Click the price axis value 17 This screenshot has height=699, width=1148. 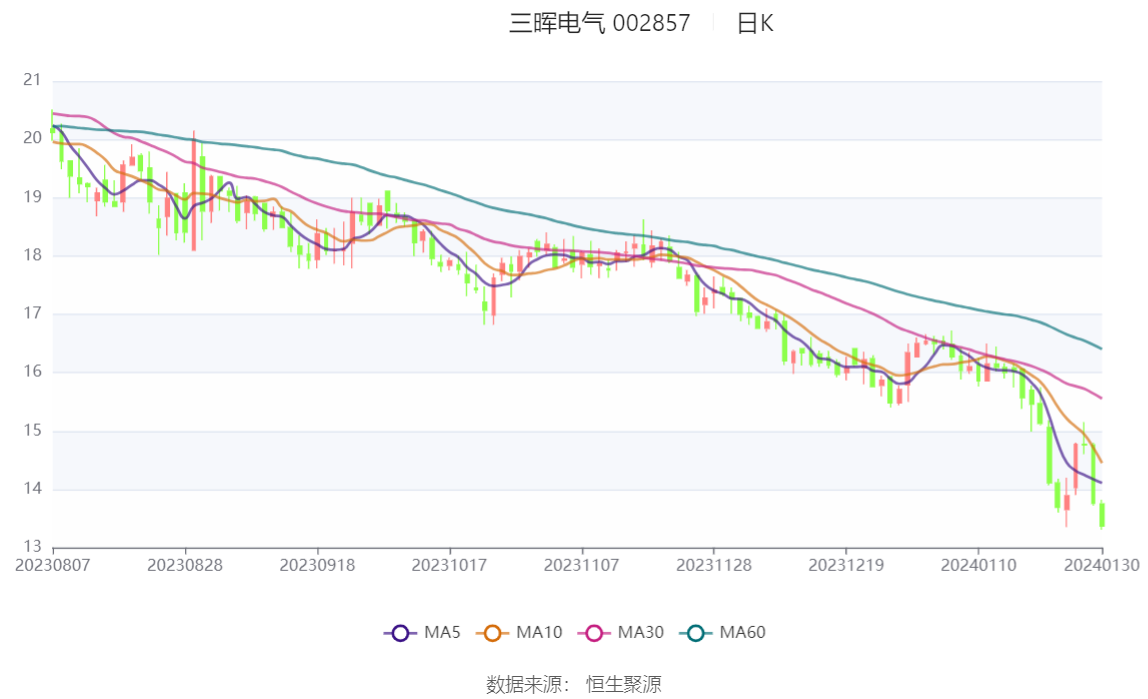32,313
